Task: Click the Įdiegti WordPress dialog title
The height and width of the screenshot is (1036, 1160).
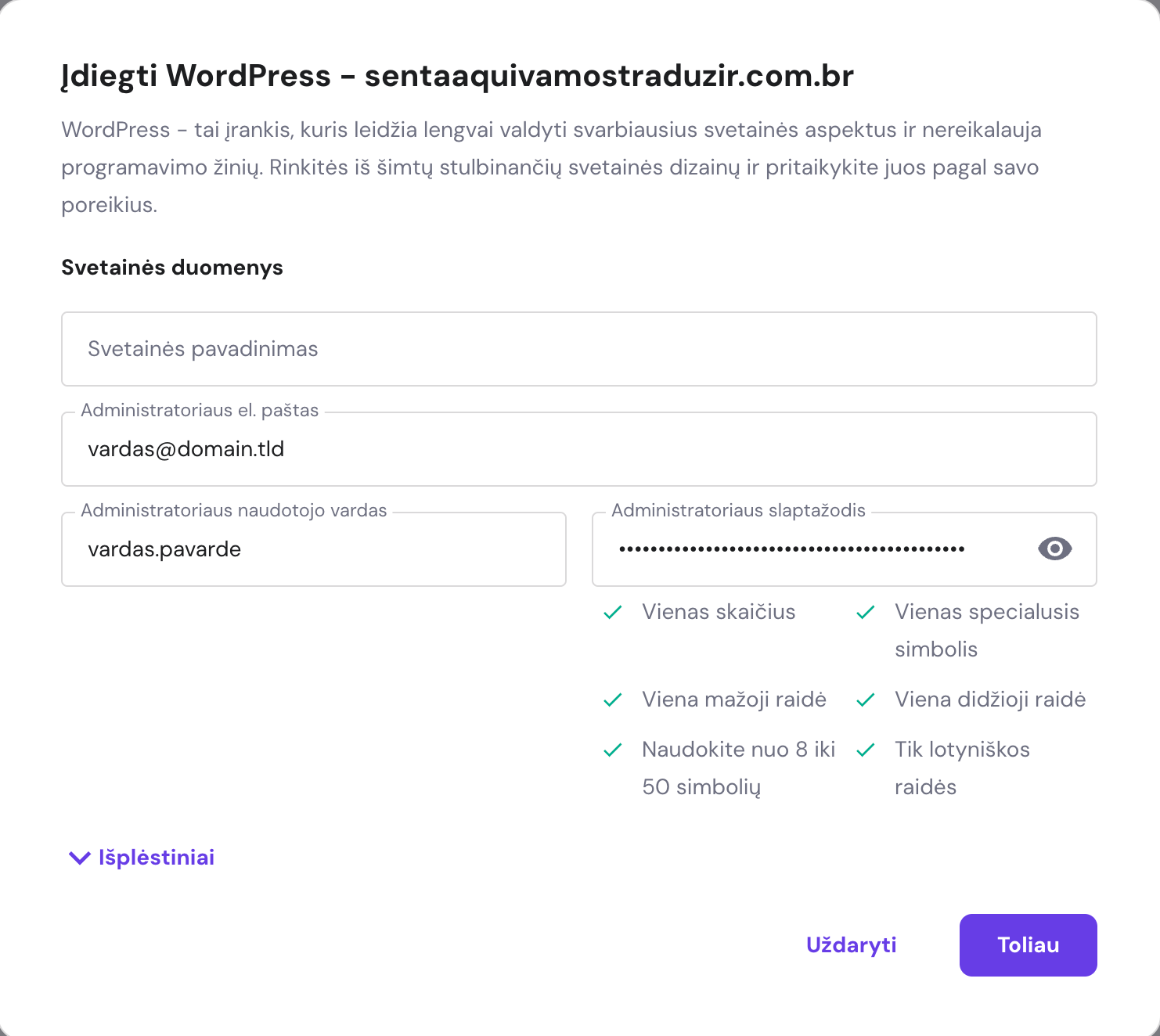Action: pos(457,76)
